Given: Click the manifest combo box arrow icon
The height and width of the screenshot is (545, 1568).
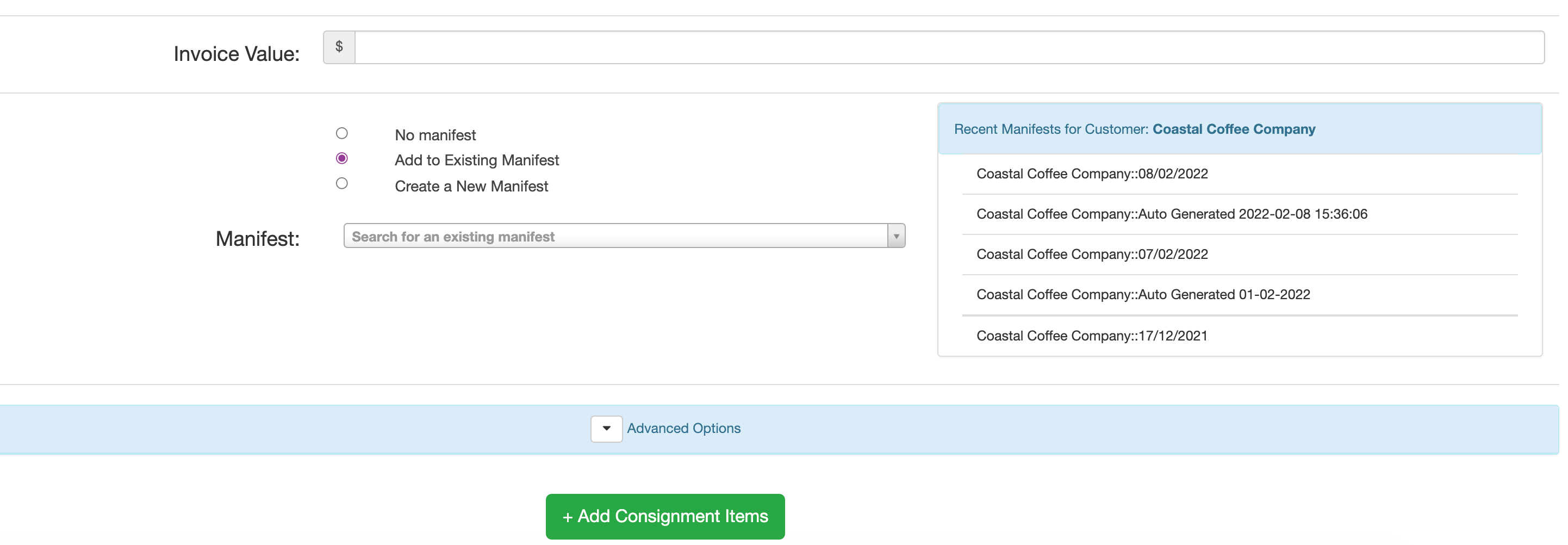Looking at the screenshot, I should coord(895,236).
